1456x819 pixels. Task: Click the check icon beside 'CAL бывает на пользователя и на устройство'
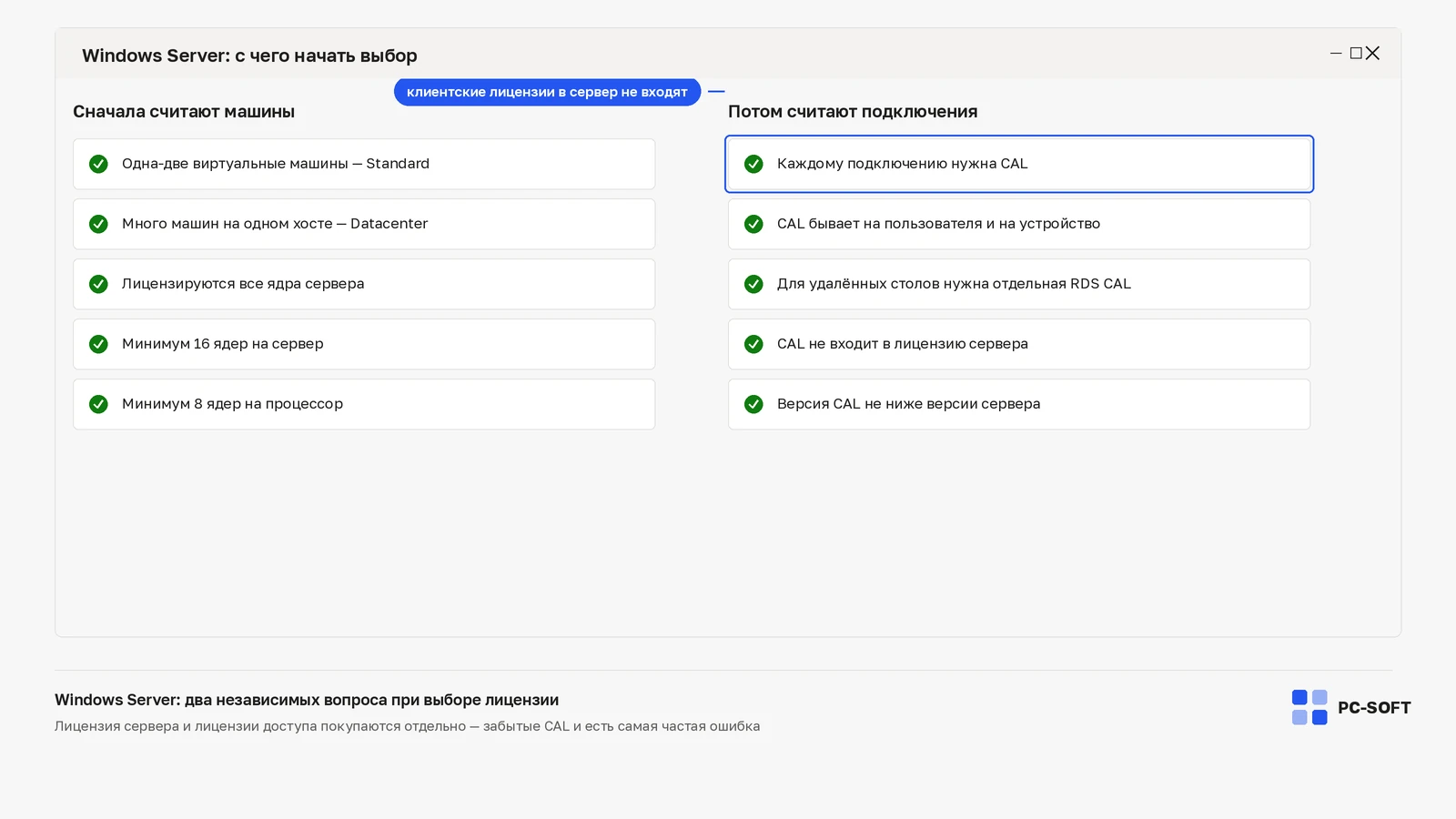pos(753,224)
